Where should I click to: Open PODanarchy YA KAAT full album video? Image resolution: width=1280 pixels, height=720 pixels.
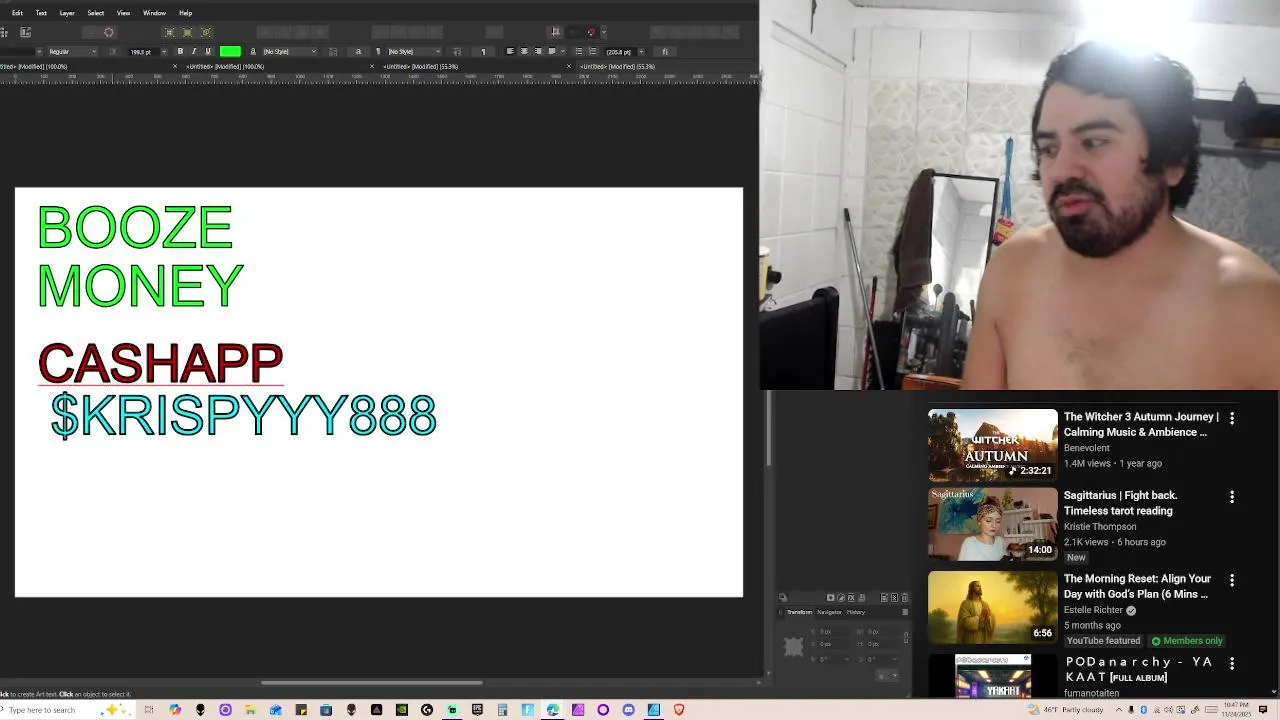point(1138,669)
